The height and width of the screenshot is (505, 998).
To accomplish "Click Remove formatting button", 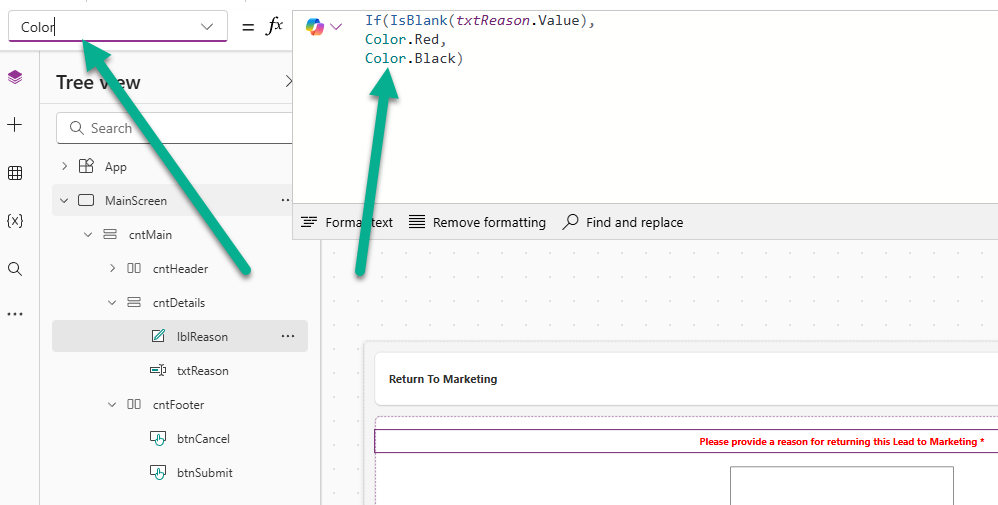I will (477, 222).
